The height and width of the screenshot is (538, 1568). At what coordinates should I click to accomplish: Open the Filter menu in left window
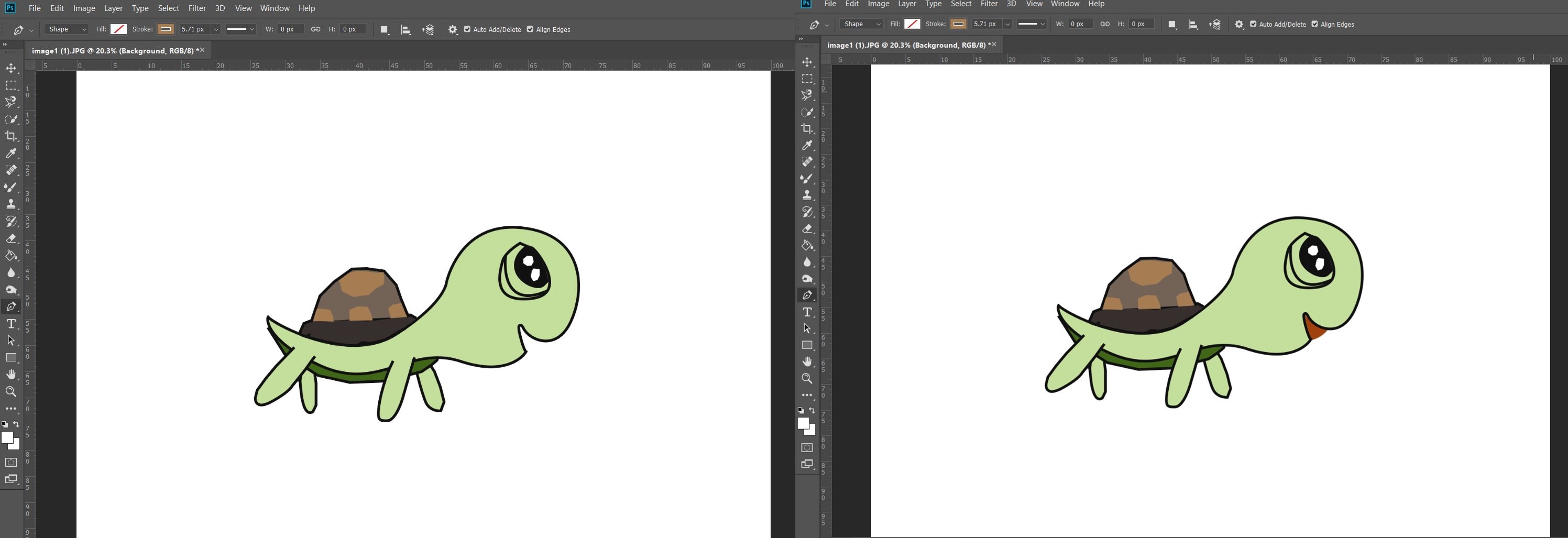[197, 8]
